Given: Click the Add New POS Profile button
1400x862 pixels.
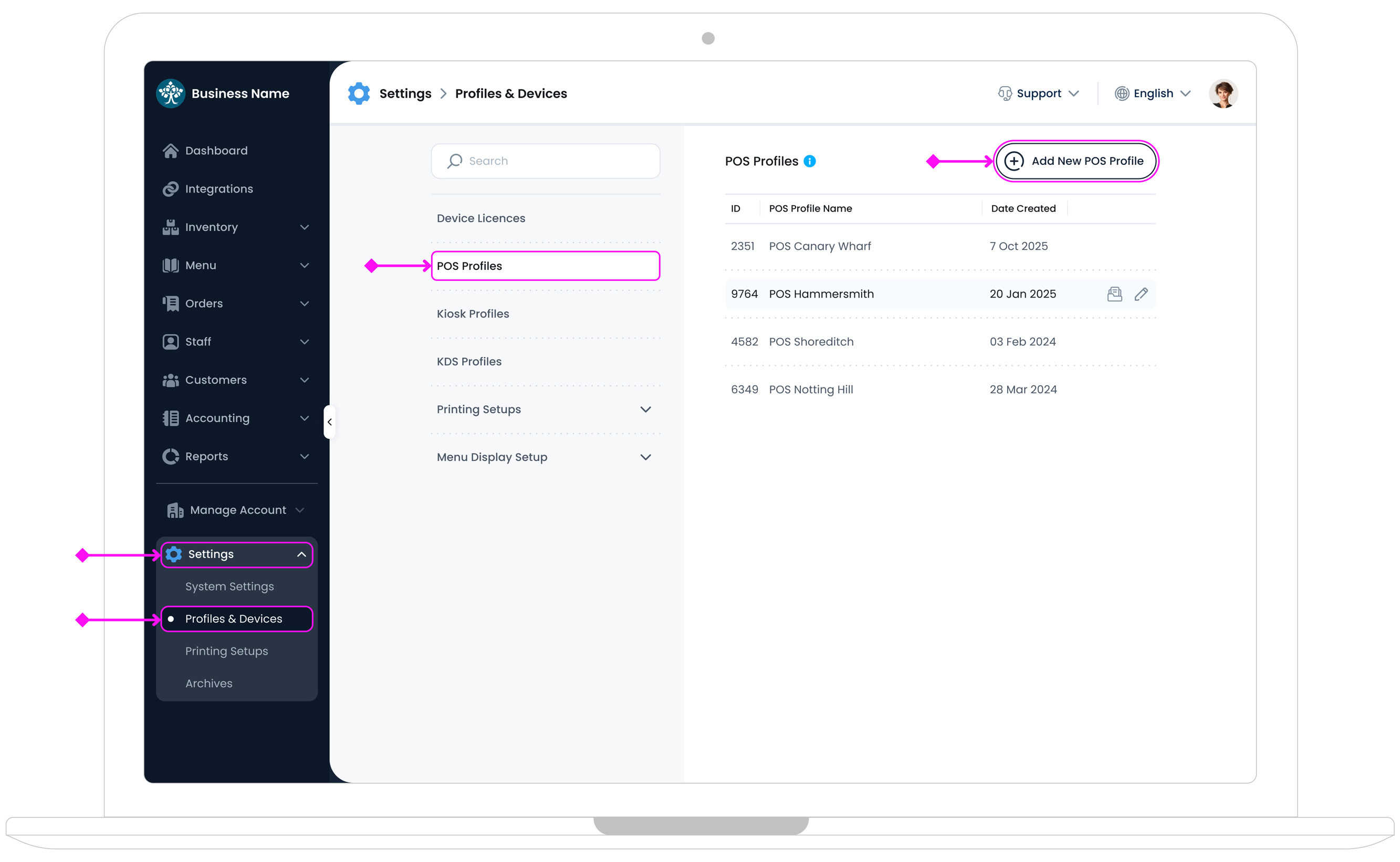Looking at the screenshot, I should (1075, 161).
